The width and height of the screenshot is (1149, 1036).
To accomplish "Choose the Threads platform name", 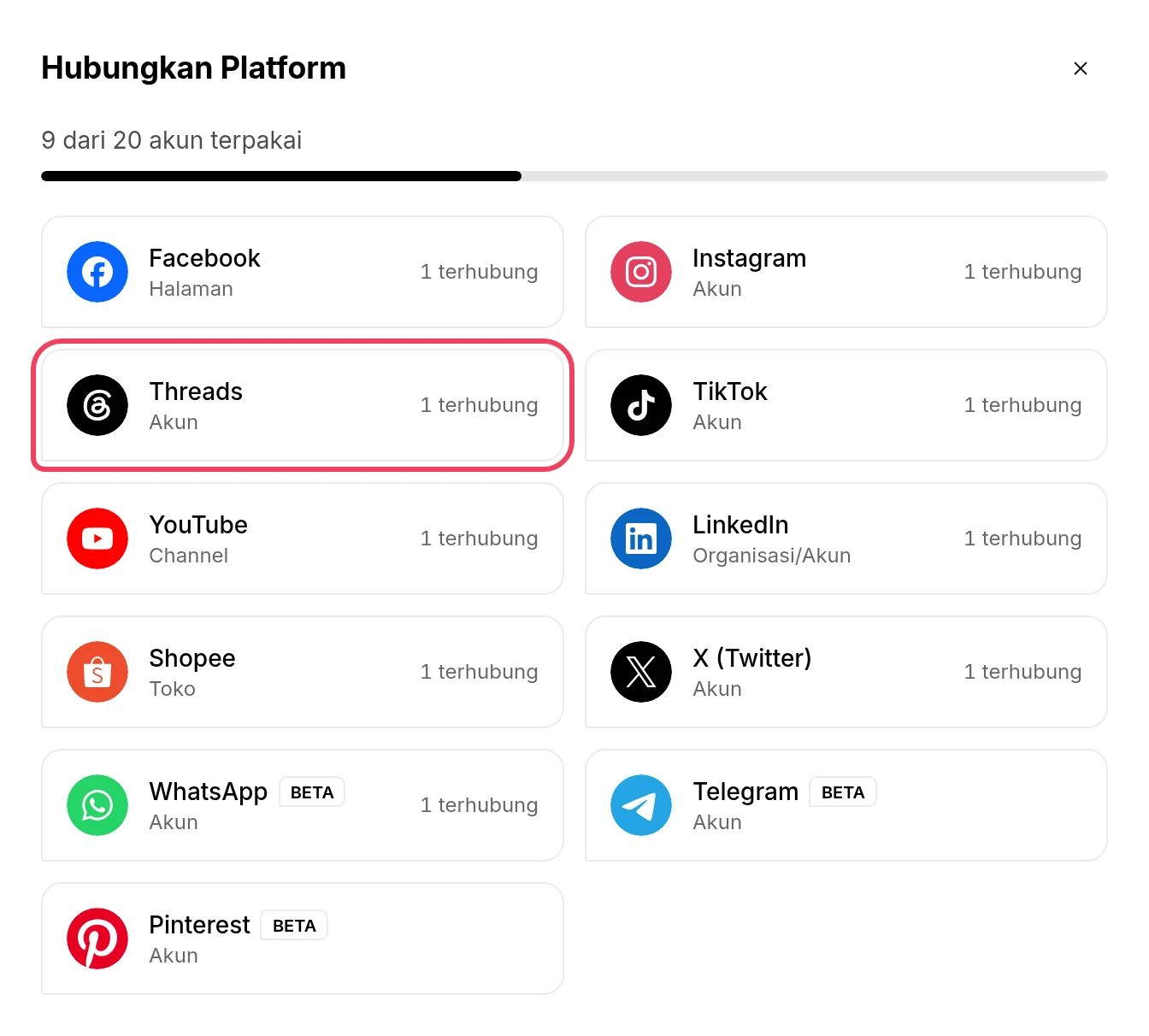I will pyautogui.click(x=196, y=391).
